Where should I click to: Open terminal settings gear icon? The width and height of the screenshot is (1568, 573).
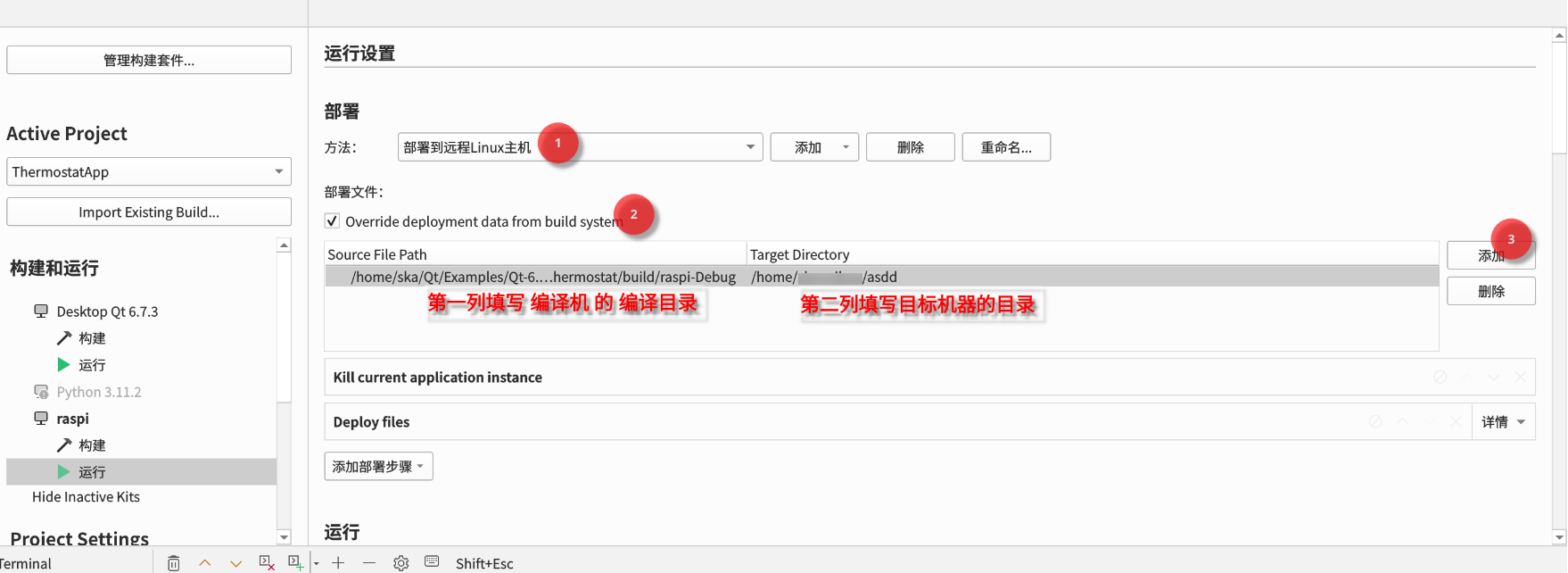400,563
